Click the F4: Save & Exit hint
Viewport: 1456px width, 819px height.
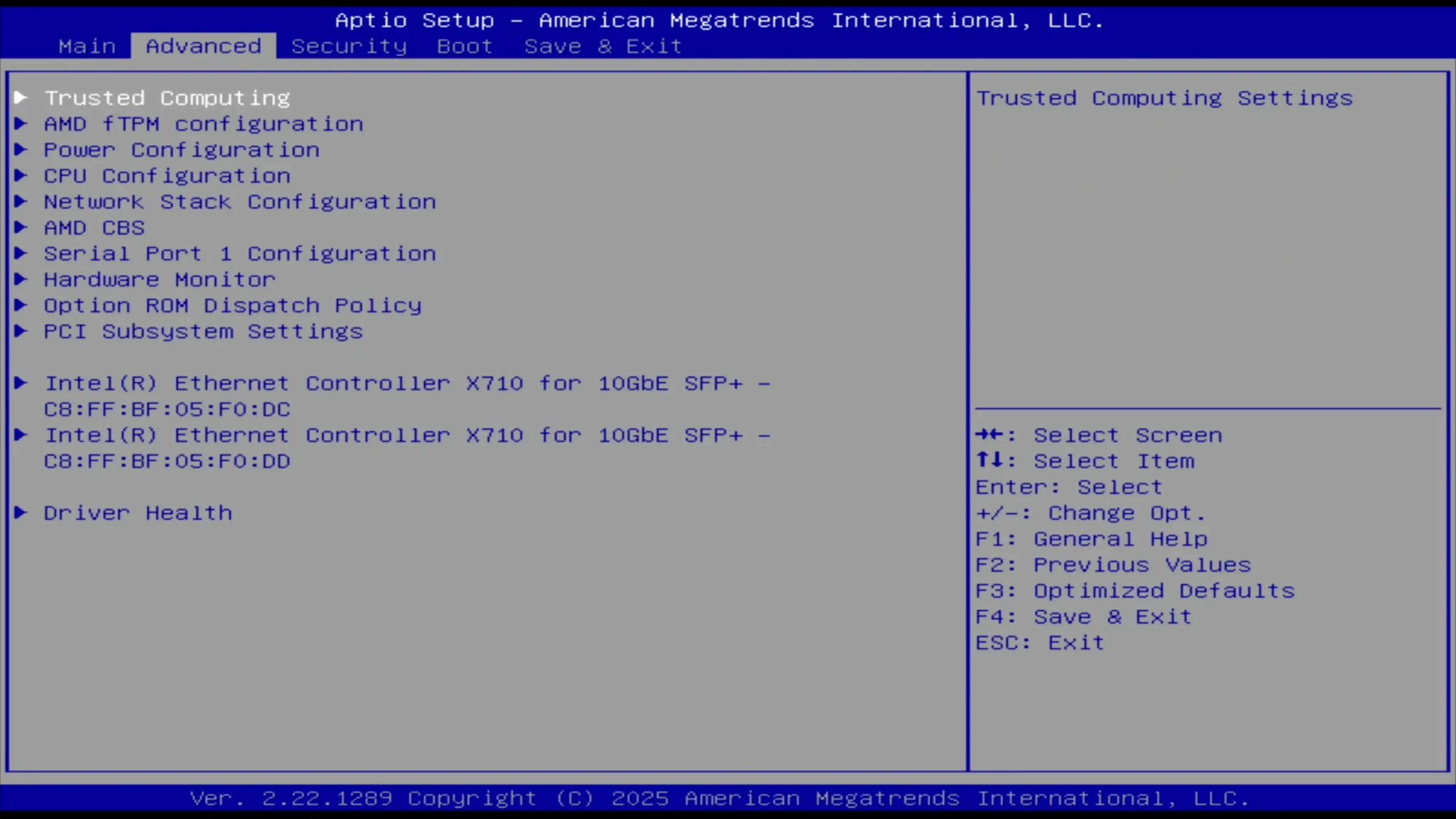coord(1084,617)
